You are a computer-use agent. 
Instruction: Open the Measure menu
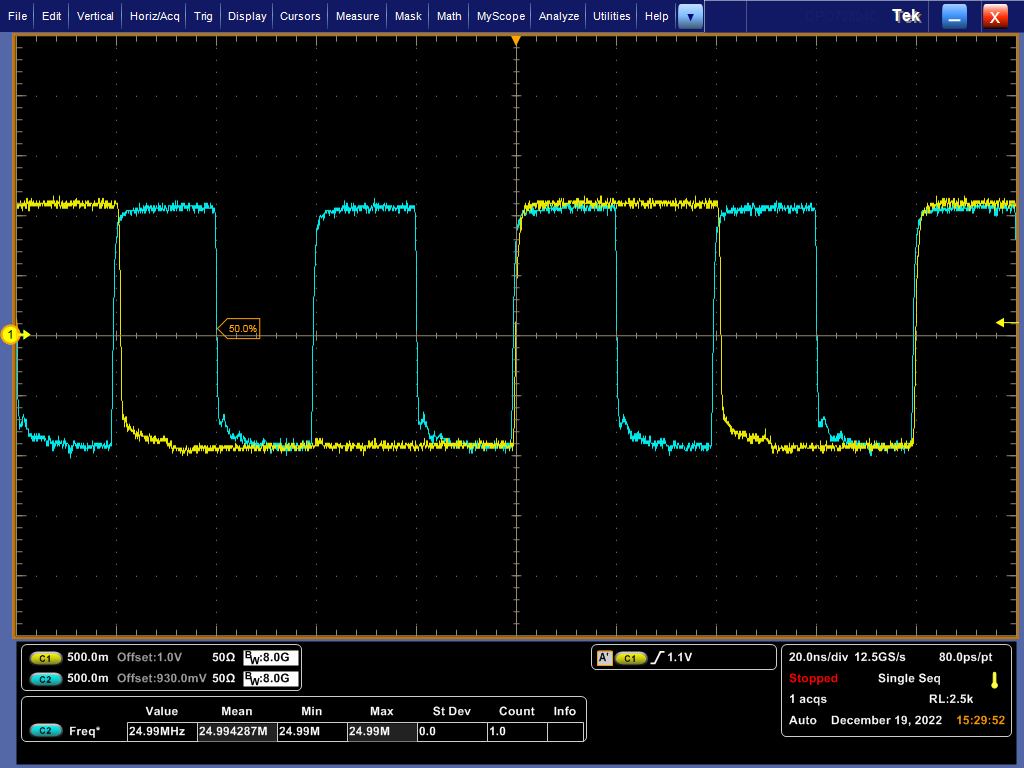pyautogui.click(x=359, y=15)
